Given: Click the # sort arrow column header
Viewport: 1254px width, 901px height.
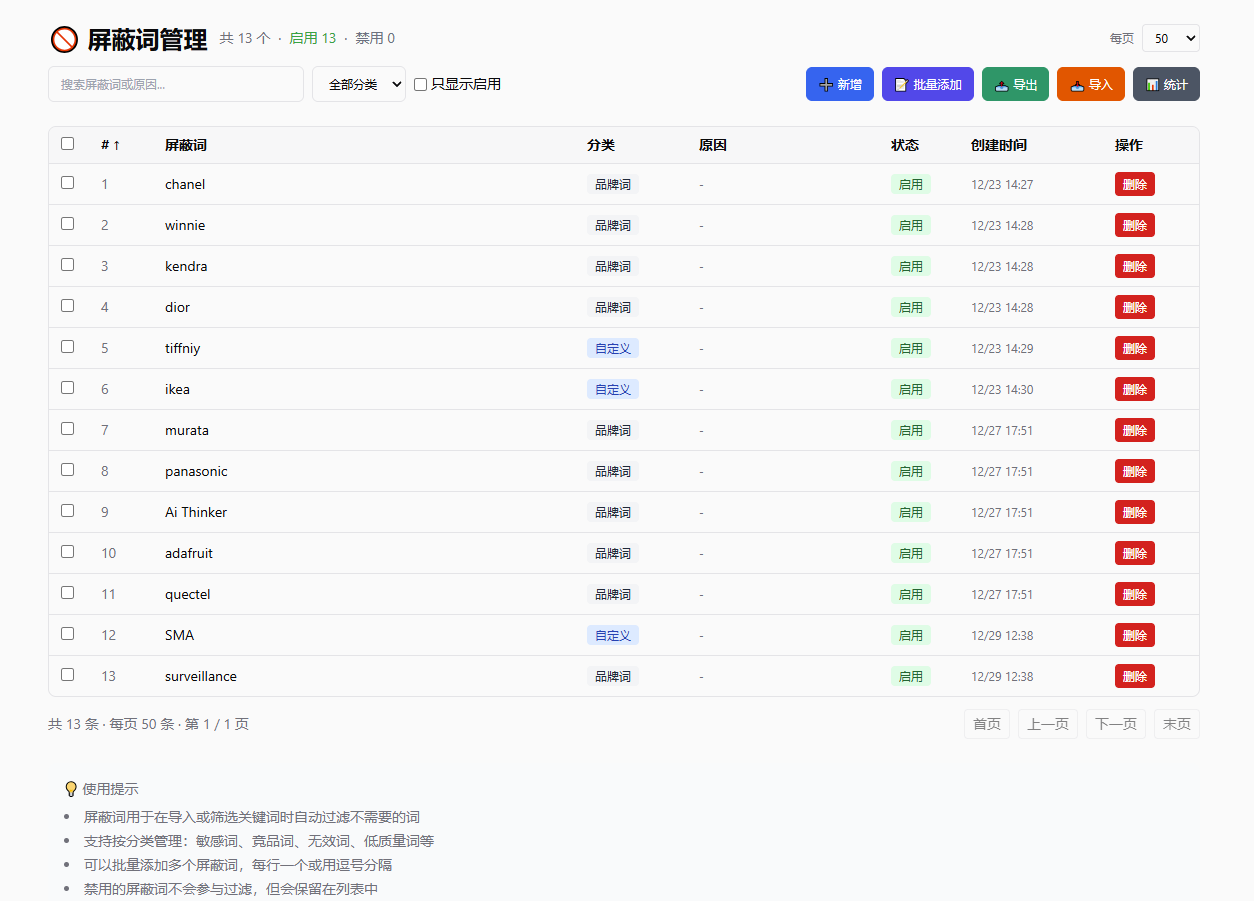Looking at the screenshot, I should click(110, 145).
